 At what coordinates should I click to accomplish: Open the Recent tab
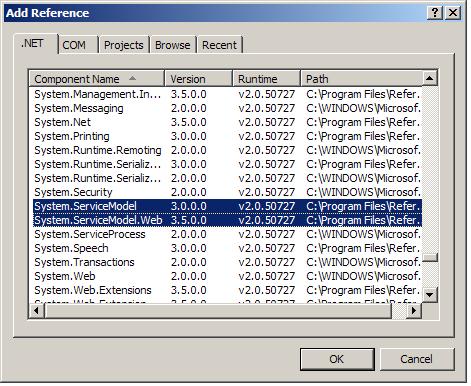tap(219, 45)
